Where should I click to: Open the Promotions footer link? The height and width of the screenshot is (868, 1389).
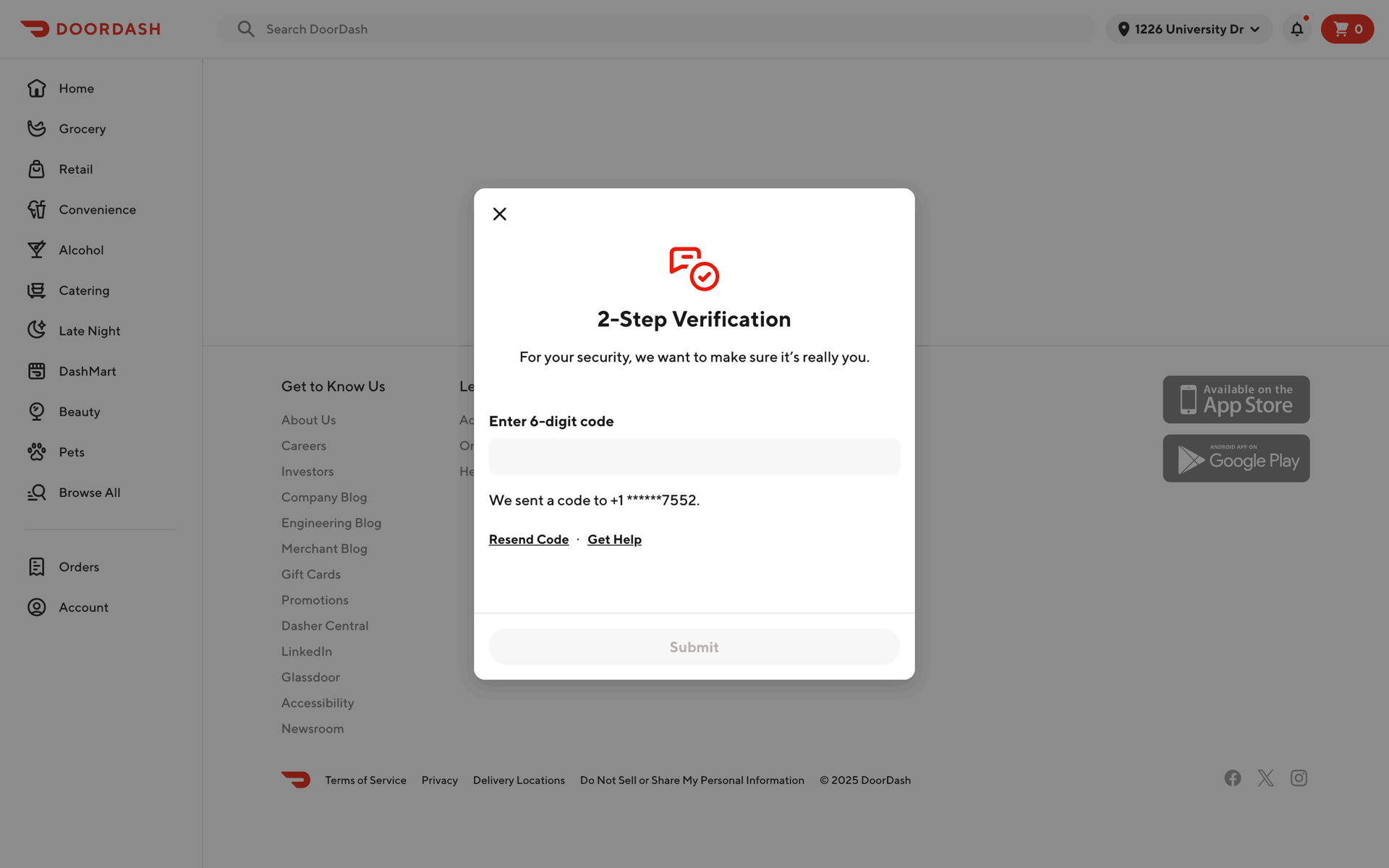(315, 600)
